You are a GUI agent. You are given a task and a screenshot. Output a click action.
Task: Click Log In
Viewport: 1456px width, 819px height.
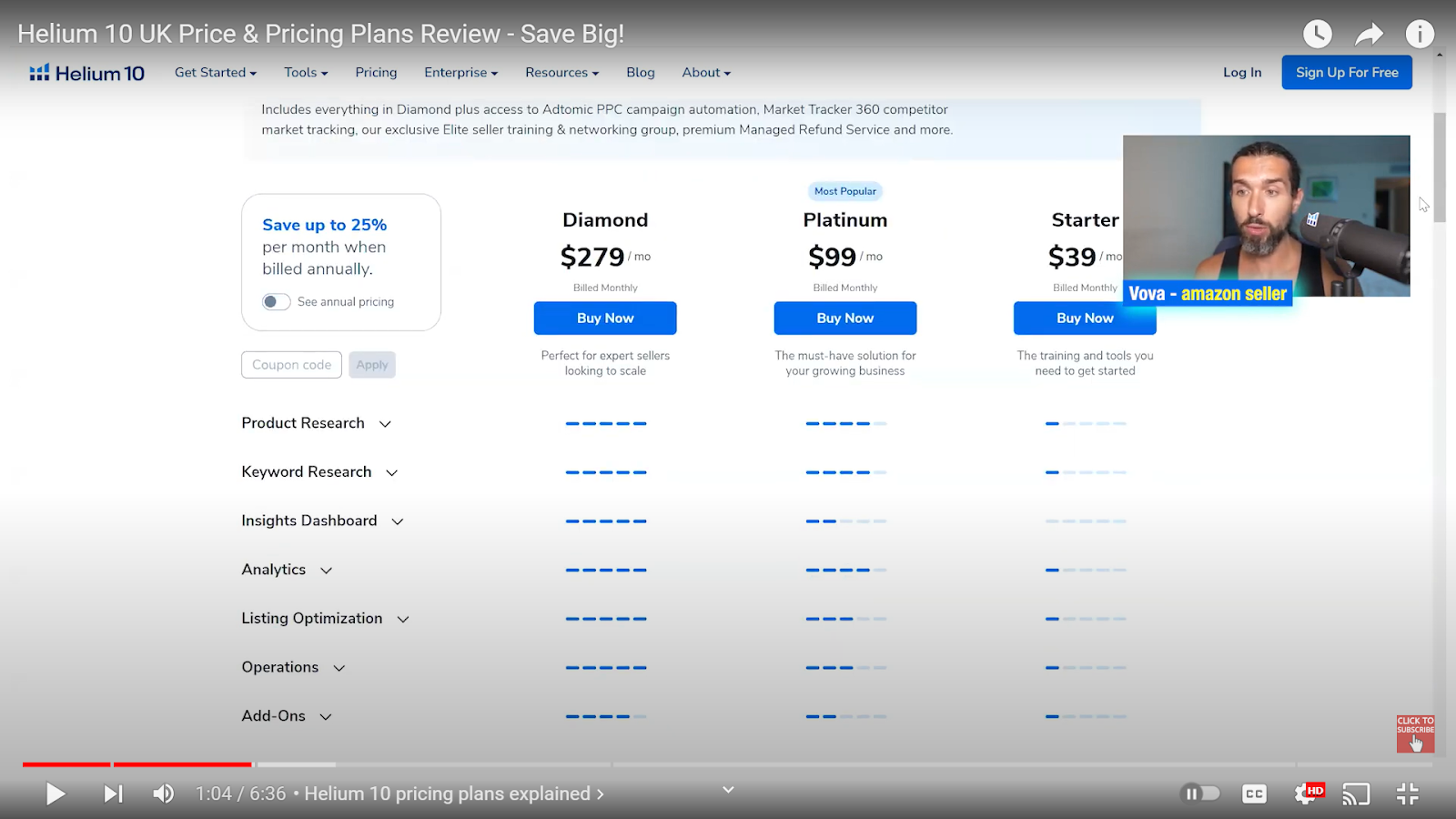click(x=1242, y=73)
